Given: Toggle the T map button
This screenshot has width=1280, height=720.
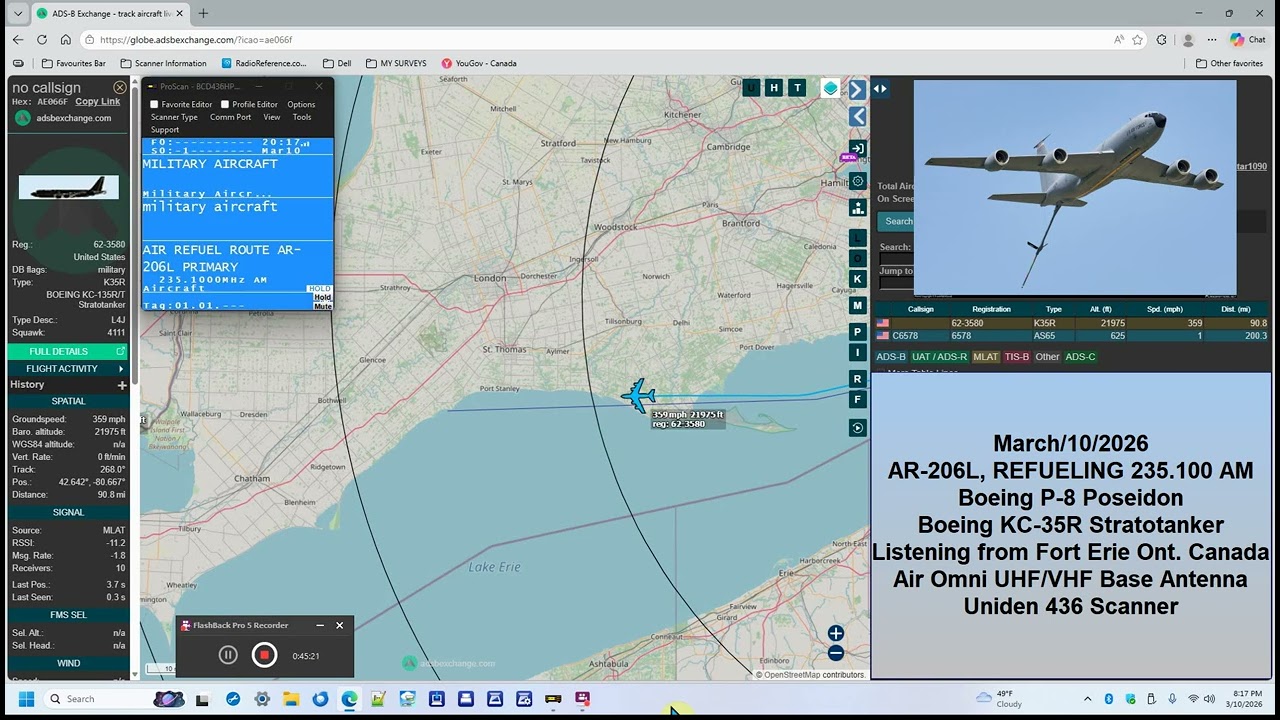Looking at the screenshot, I should coord(797,88).
